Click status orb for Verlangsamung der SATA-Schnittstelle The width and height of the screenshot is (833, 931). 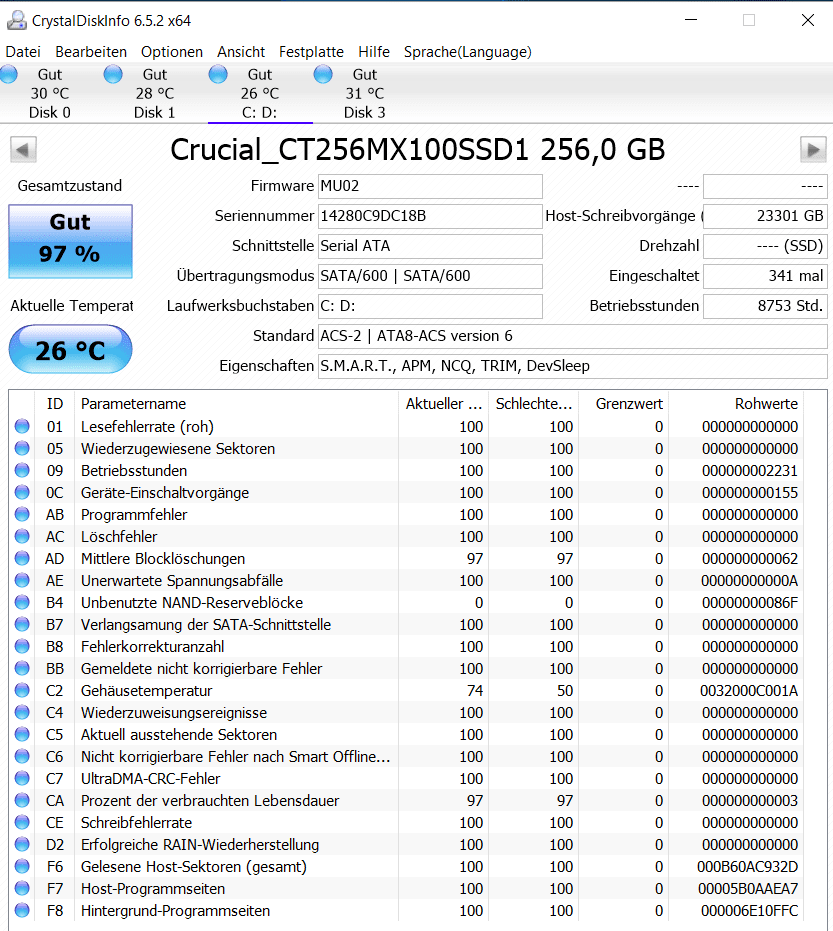(22, 624)
